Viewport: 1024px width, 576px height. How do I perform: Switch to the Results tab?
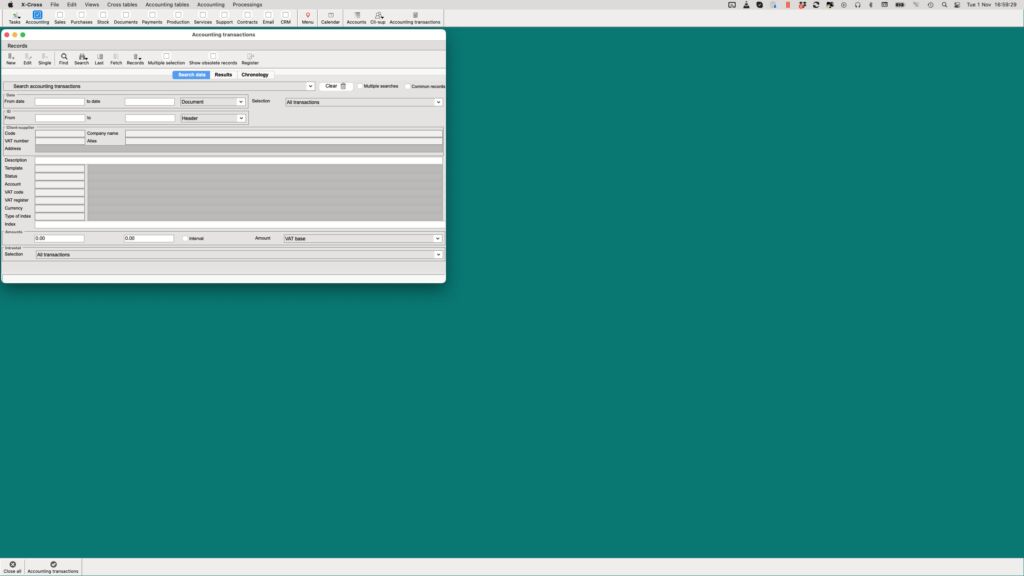[223, 74]
